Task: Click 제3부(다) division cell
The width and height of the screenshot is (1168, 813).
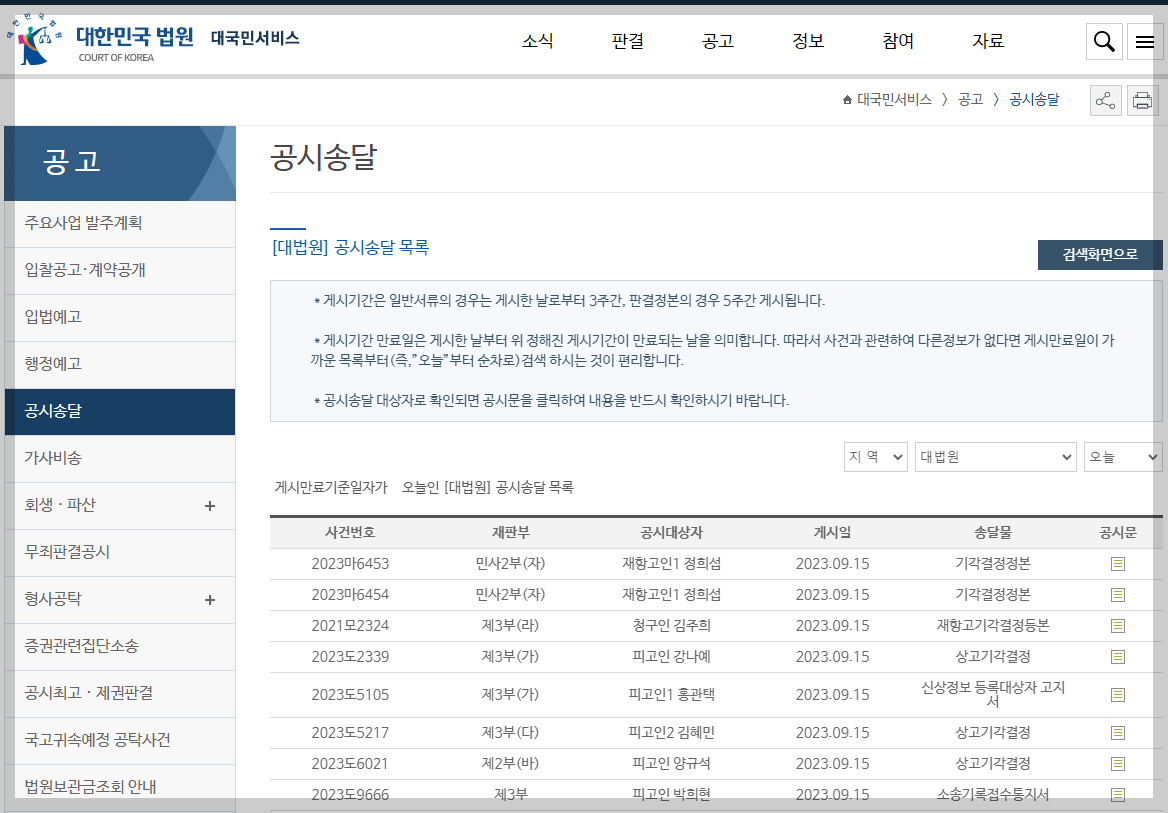Action: pos(510,733)
